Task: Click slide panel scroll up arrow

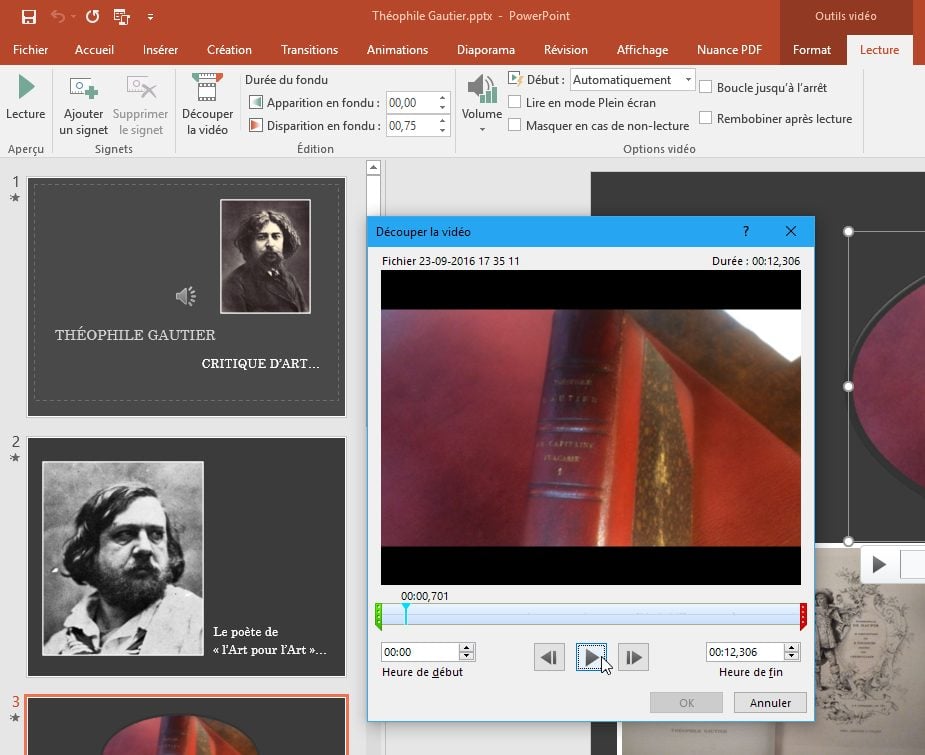Action: (373, 168)
